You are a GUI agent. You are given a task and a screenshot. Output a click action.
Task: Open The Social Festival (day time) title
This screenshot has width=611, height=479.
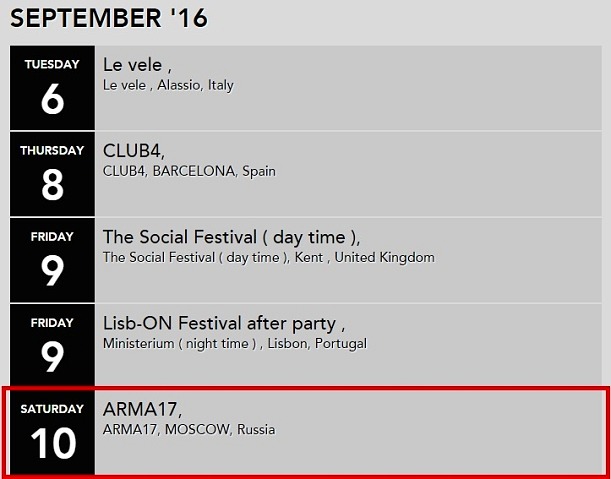tap(231, 237)
